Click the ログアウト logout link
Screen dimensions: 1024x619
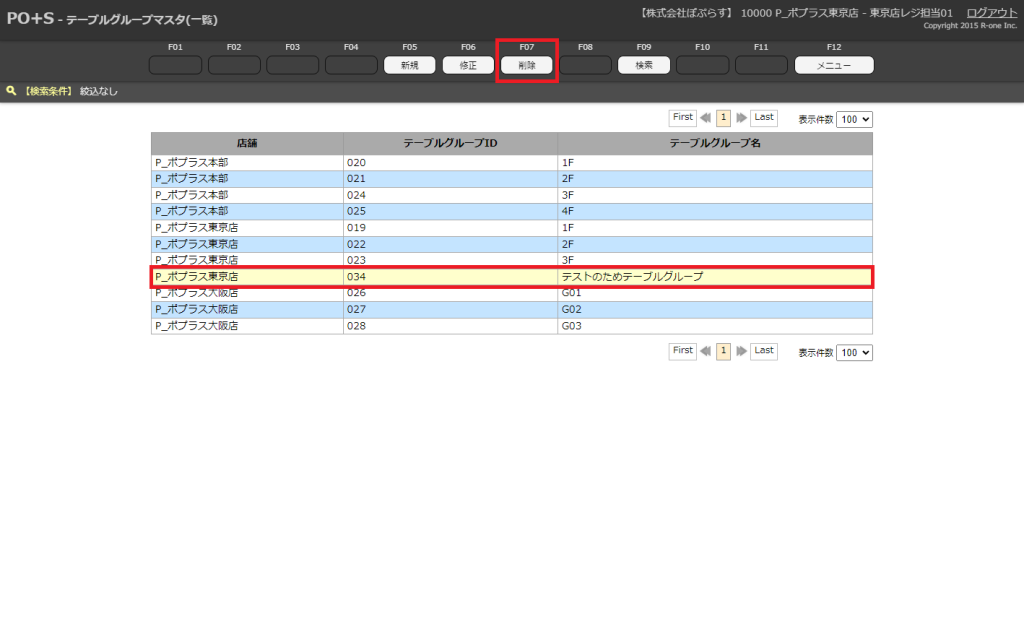point(991,12)
